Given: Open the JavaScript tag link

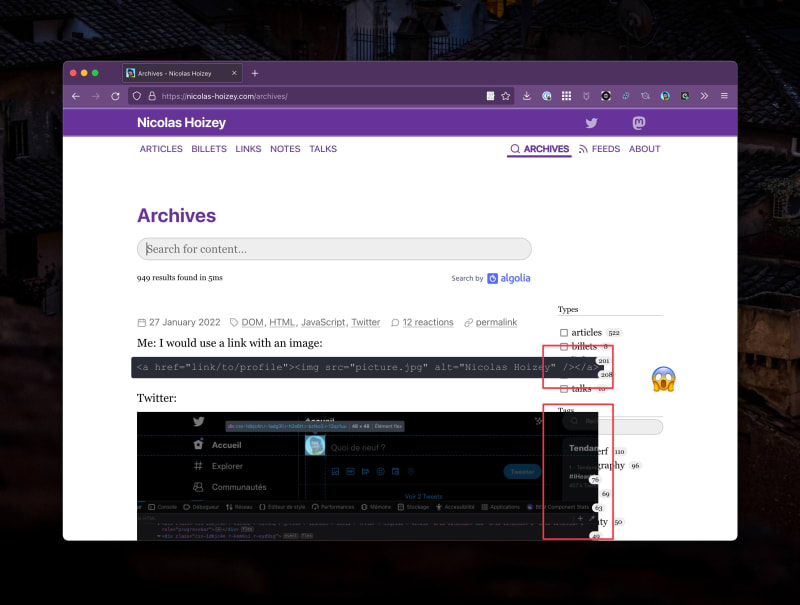Looking at the screenshot, I should tap(323, 322).
